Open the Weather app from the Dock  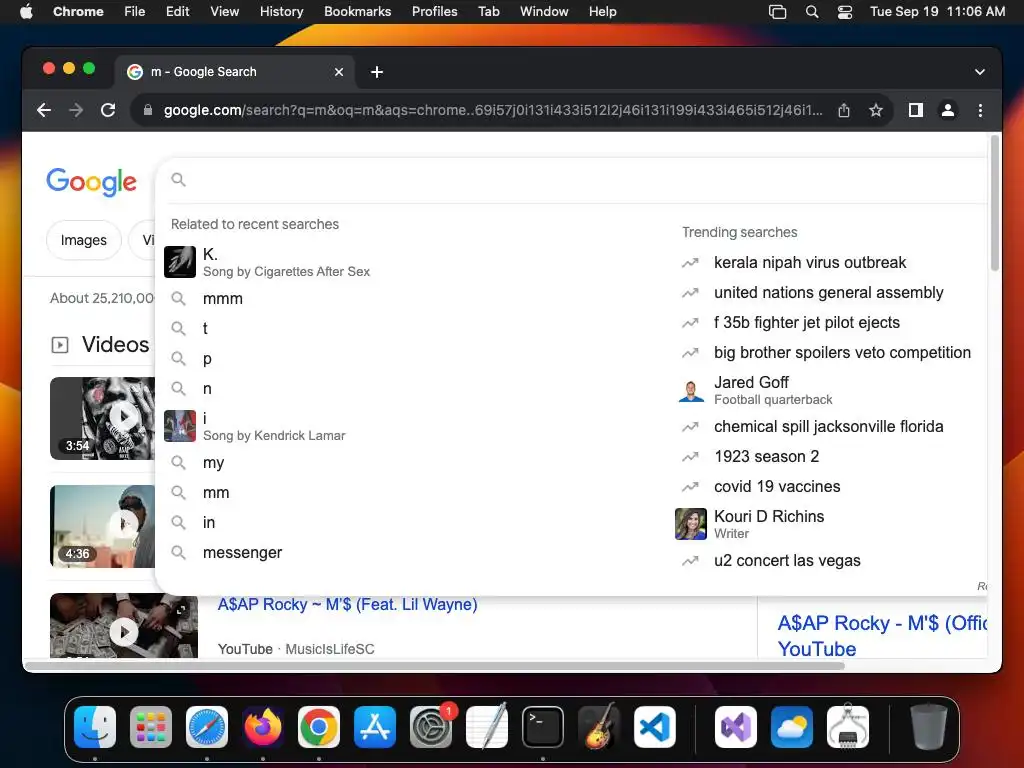[792, 727]
